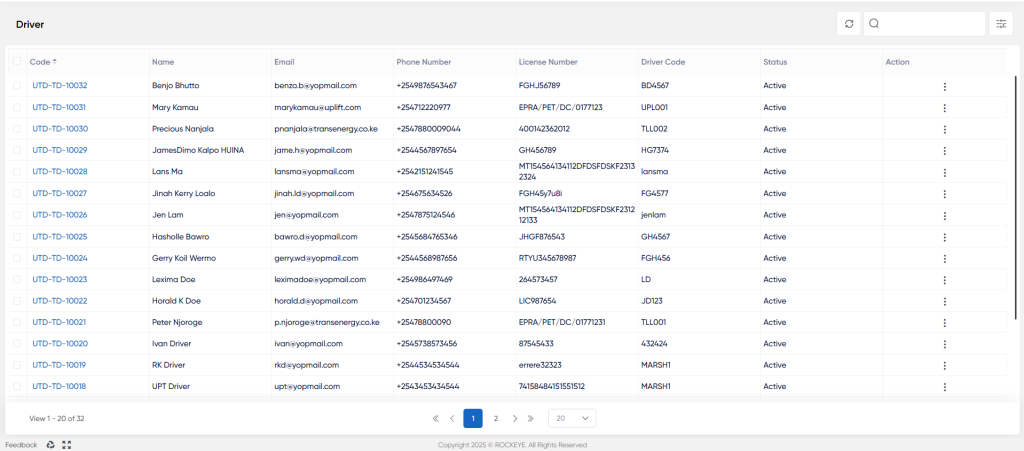Select current page 1 button

coord(473,418)
